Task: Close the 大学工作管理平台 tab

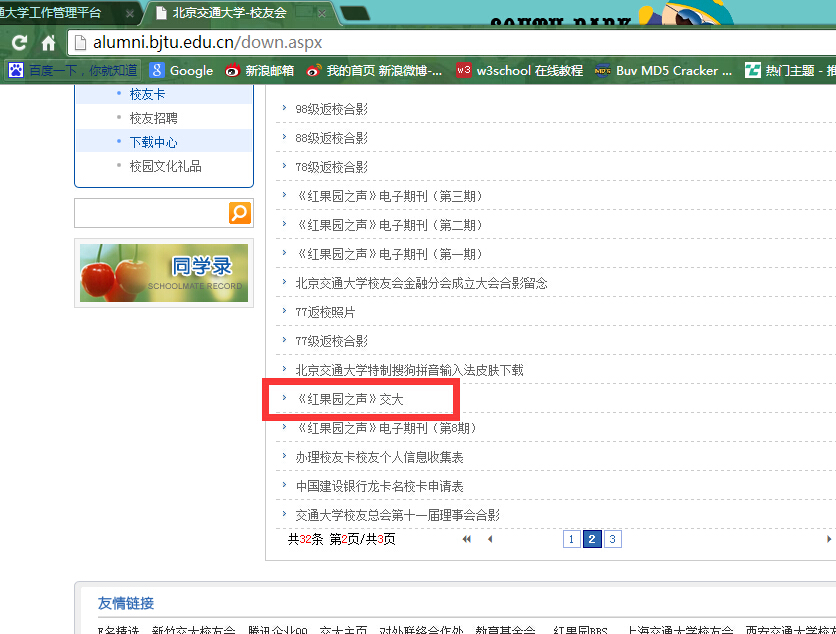Action: click(x=130, y=14)
